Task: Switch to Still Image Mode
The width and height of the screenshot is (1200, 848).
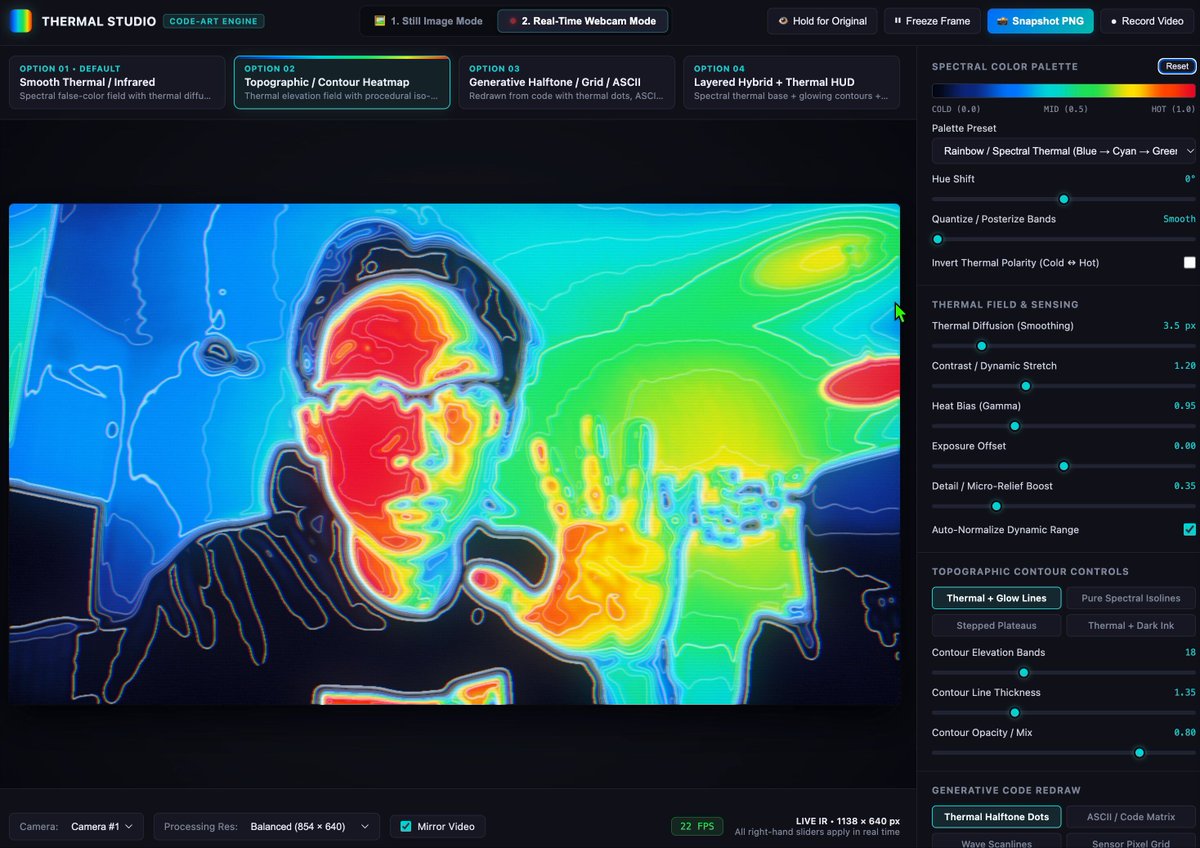Action: click(x=428, y=21)
